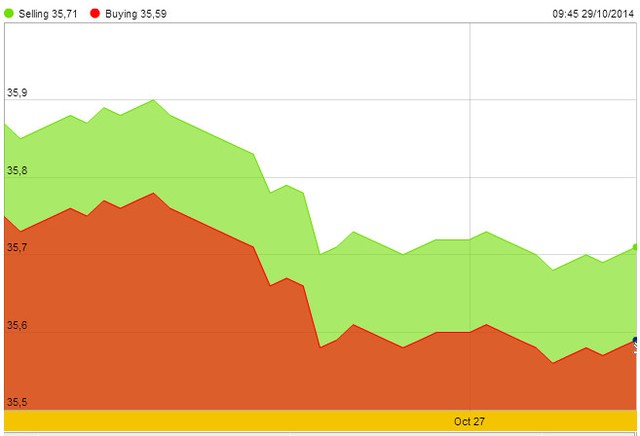Click the highest peak of the selling line
640x436 pixels.
pos(152,100)
